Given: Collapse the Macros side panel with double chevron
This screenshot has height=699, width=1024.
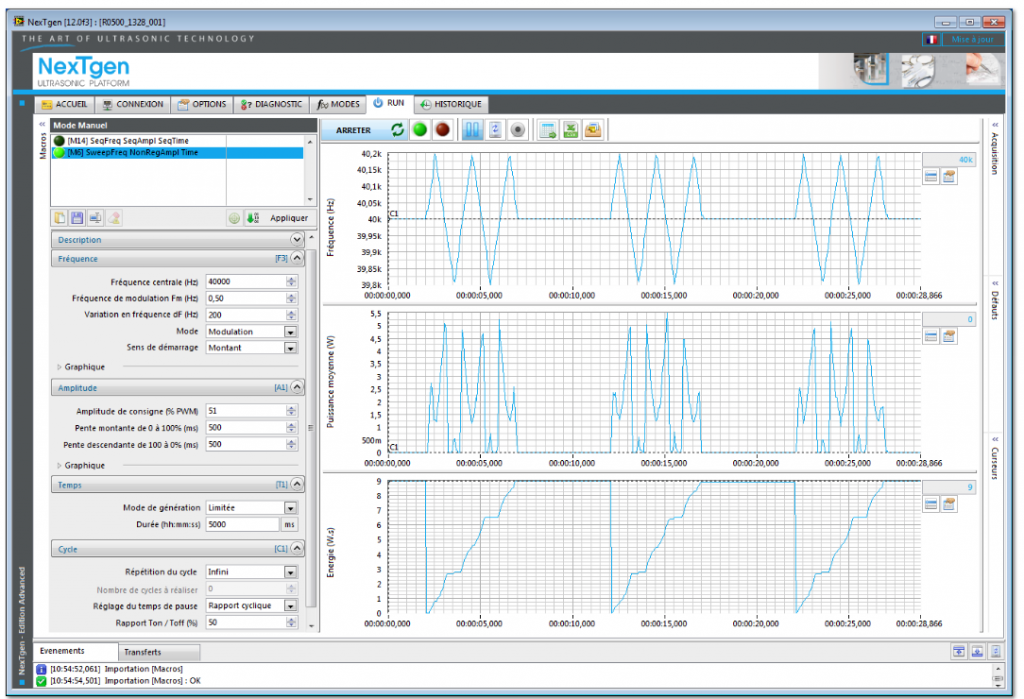Looking at the screenshot, I should [x=42, y=124].
